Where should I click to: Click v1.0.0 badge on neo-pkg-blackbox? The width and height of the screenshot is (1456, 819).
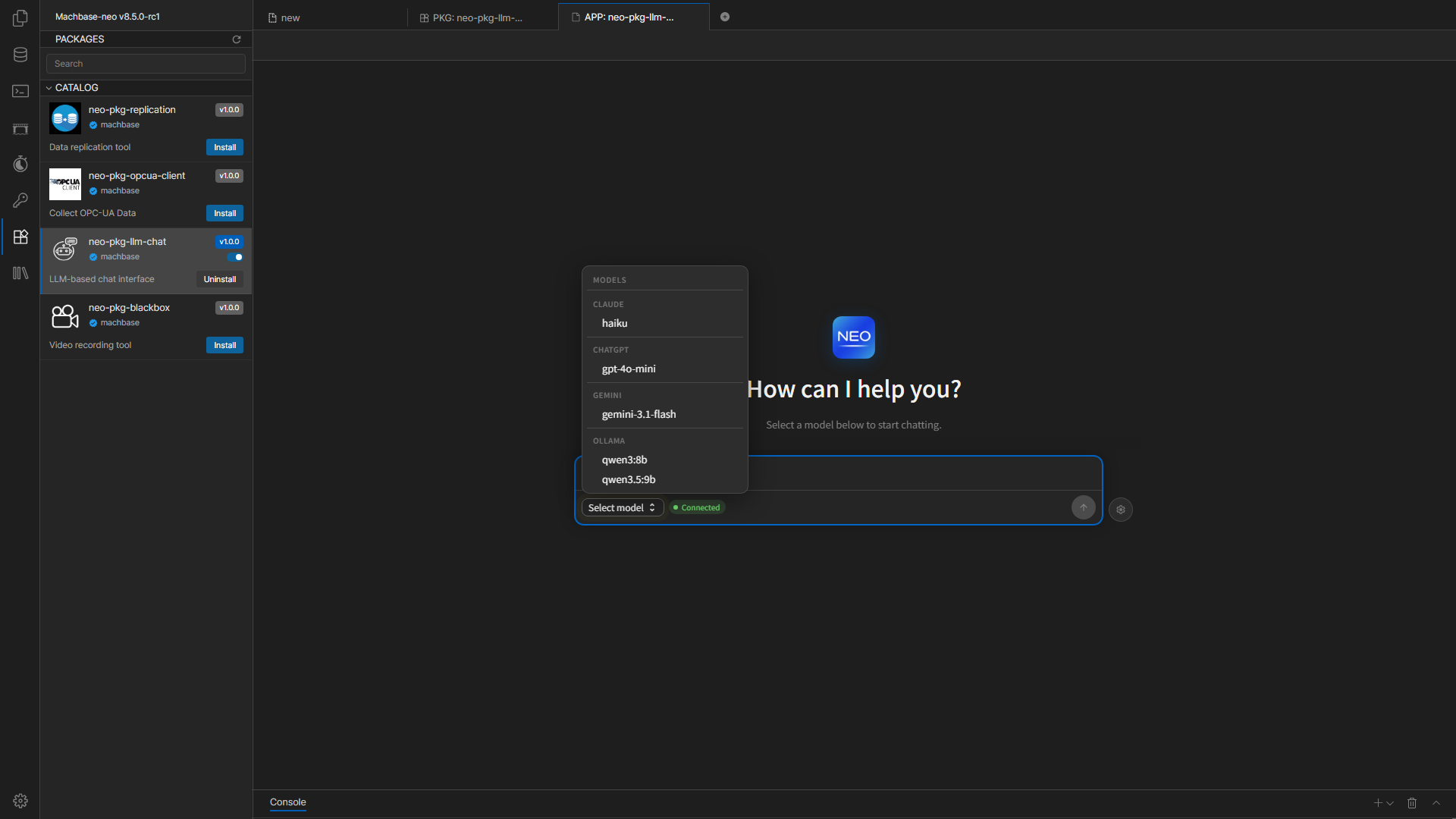click(229, 308)
